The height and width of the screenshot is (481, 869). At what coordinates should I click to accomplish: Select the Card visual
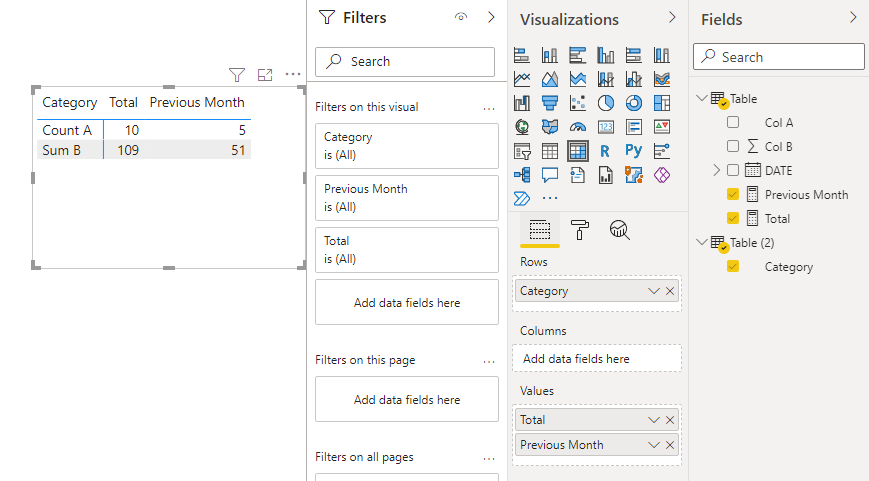coord(606,127)
